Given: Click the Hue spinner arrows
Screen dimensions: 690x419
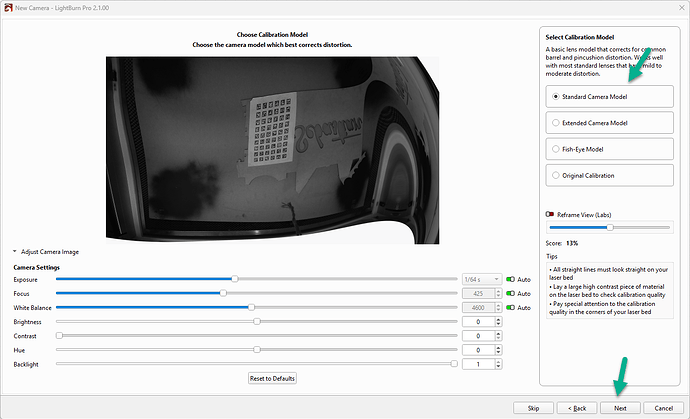Looking at the screenshot, I should [499, 350].
